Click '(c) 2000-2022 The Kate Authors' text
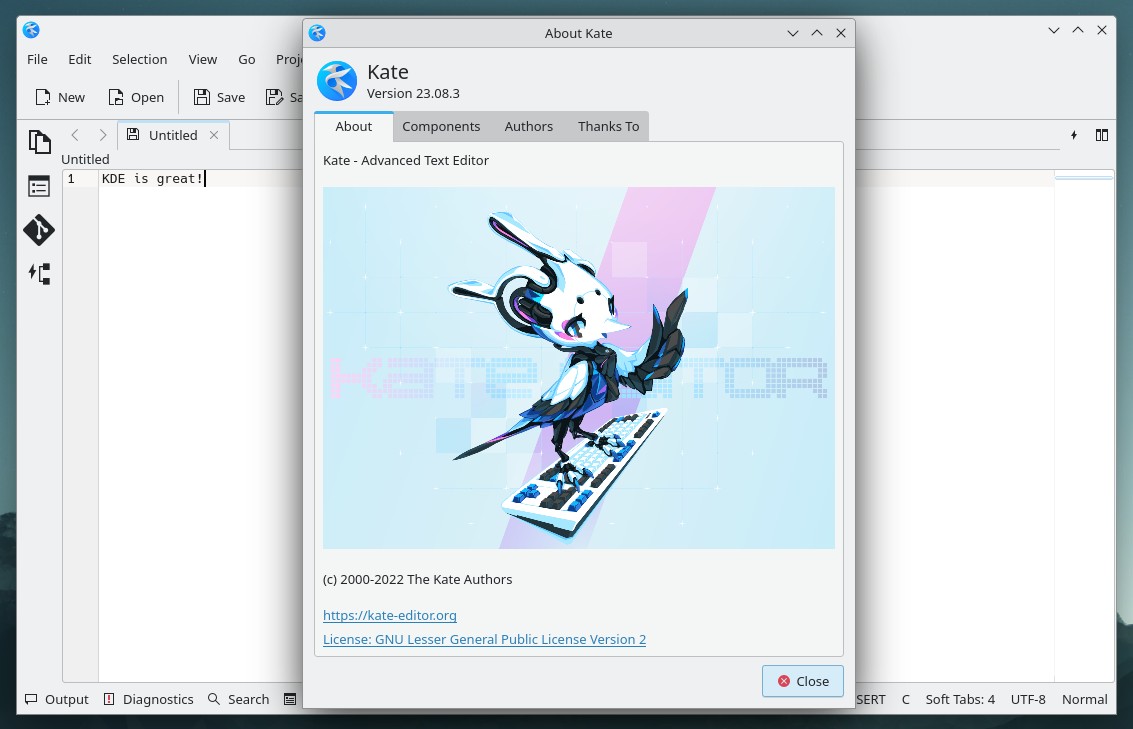1133x729 pixels. [418, 579]
